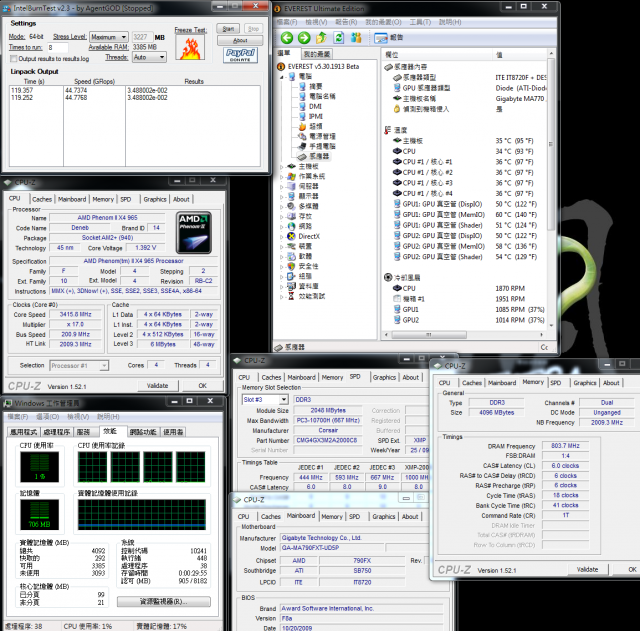This screenshot has height=631, width=640.
Task: Click the shield security node icon in EVEREST
Action: click(x=291, y=266)
